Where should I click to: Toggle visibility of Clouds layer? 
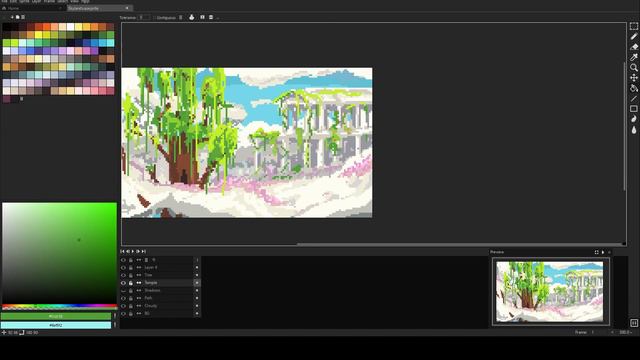123,306
